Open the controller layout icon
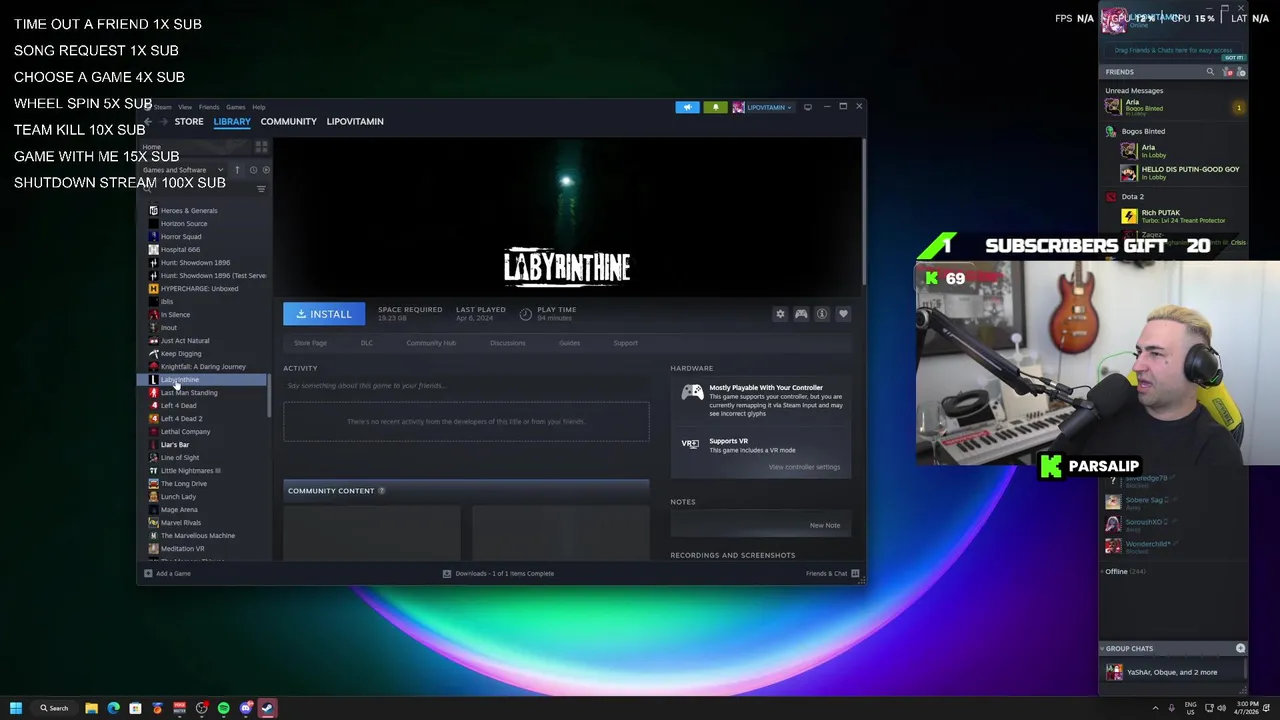Viewport: 1280px width, 720px height. click(x=801, y=314)
